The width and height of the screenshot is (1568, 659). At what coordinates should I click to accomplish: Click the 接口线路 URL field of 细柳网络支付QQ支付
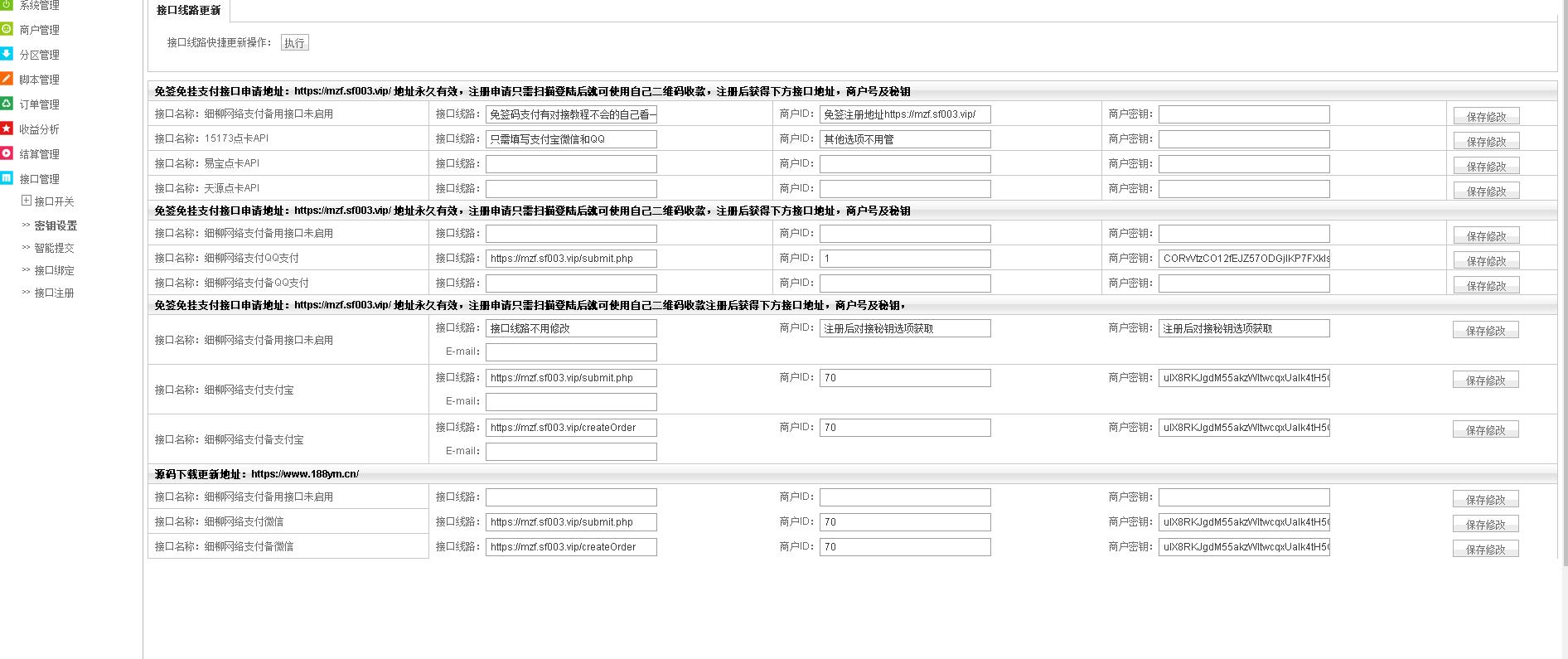click(x=571, y=259)
